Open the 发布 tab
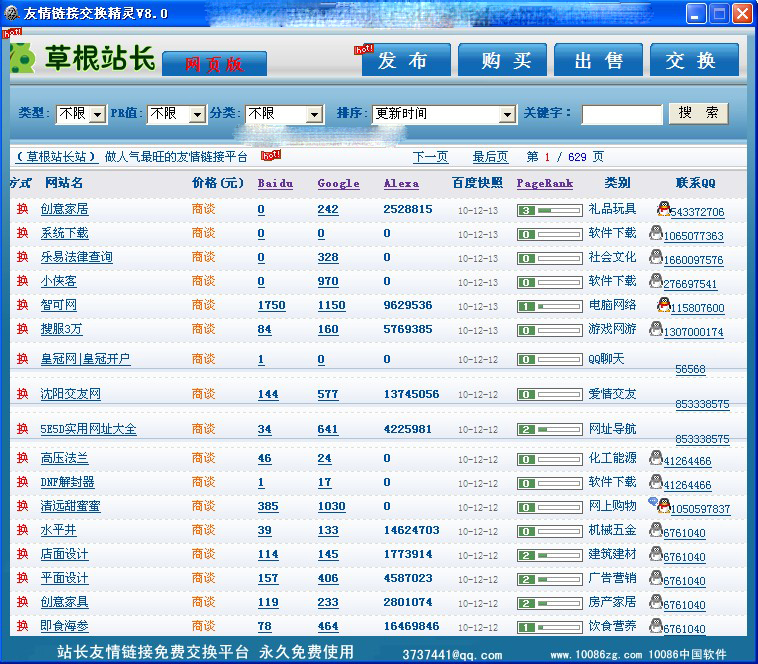Screen dimensions: 758x664 click(402, 61)
